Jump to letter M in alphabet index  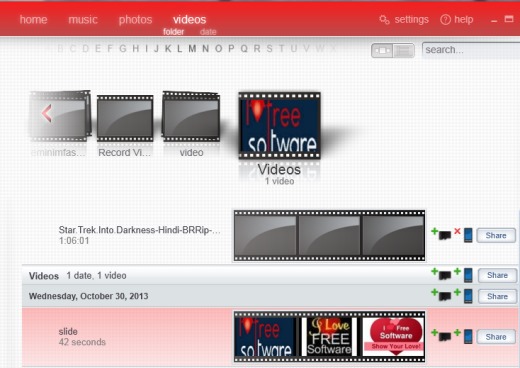[x=192, y=49]
